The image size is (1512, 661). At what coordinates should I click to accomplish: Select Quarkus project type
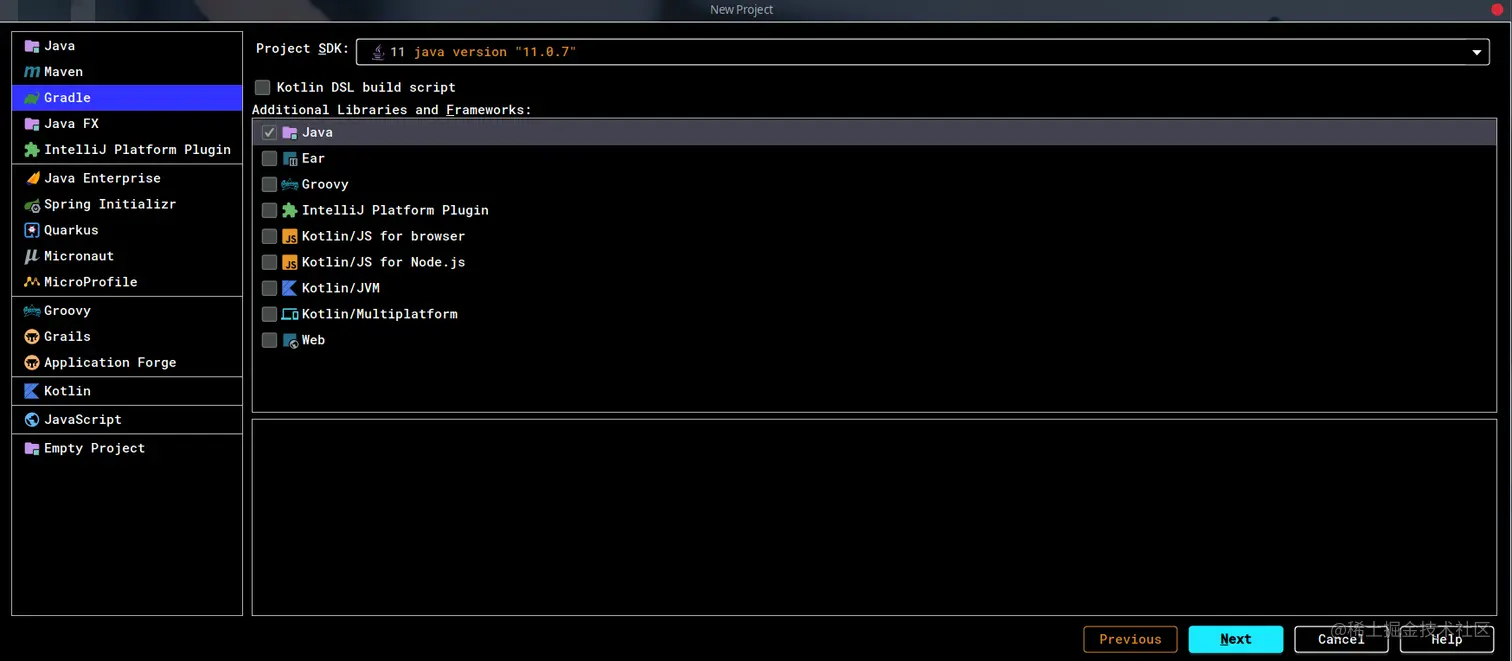[127, 230]
